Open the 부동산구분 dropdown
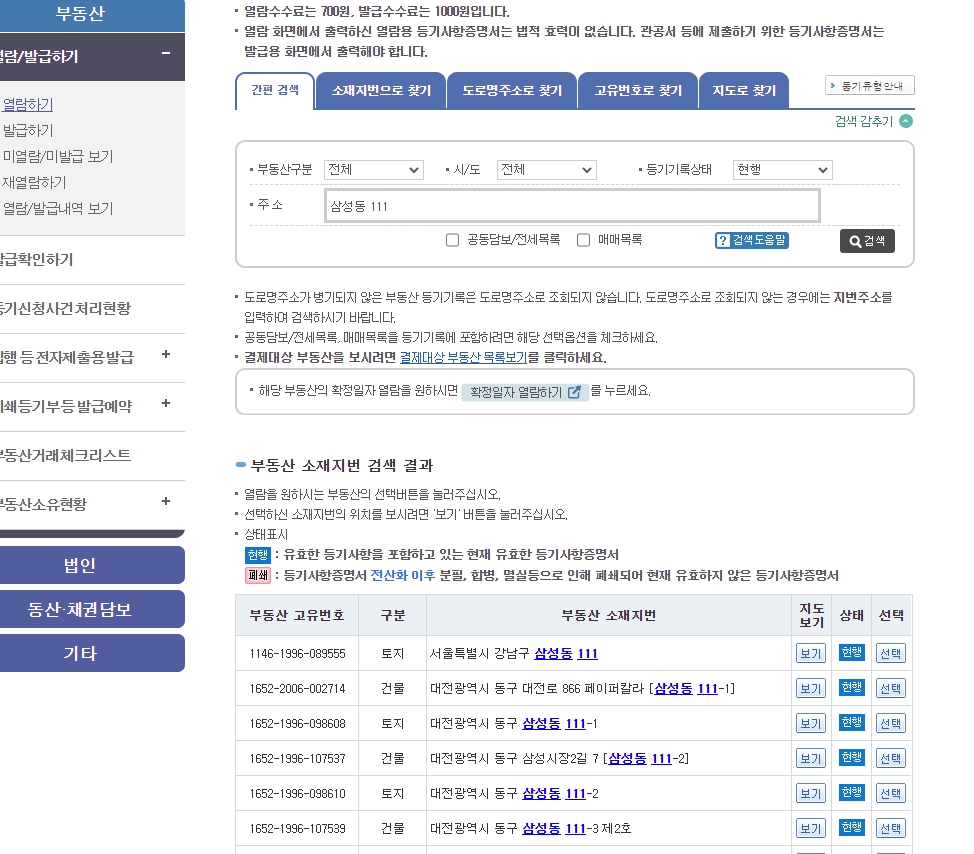 (x=373, y=170)
